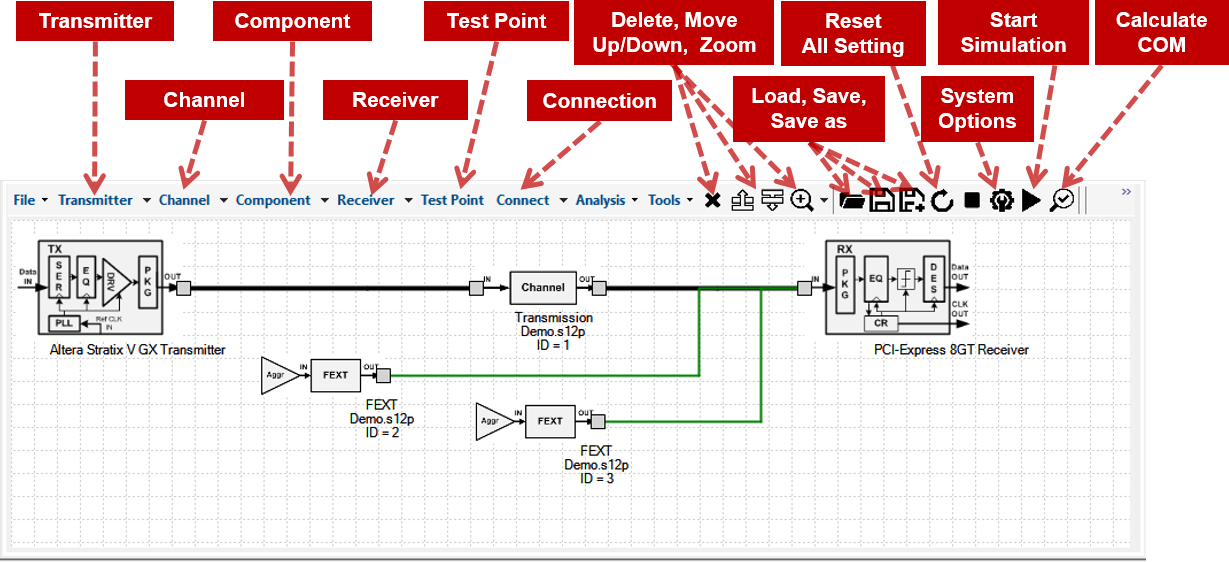Click the 'Altera Stratix V GX Transmitter' label
This screenshot has height=562, width=1229.
(137, 350)
